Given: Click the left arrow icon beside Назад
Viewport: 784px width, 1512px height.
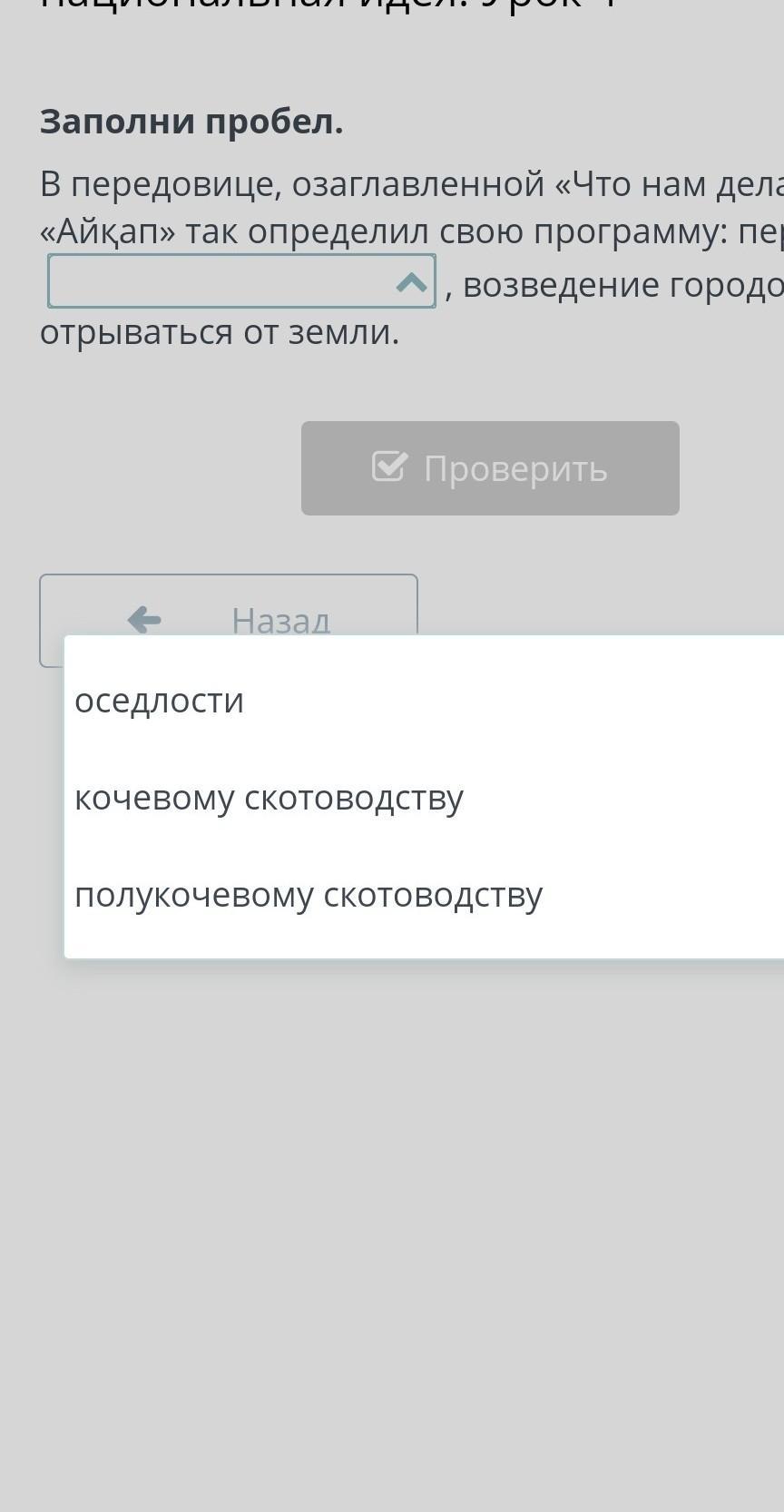Looking at the screenshot, I should pos(144,619).
